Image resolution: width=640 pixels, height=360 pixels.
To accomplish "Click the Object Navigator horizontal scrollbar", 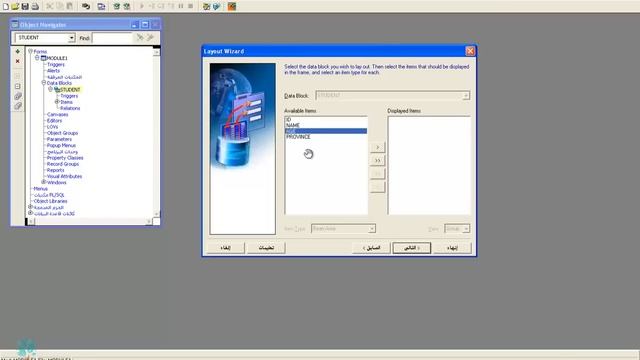I will tap(89, 222).
